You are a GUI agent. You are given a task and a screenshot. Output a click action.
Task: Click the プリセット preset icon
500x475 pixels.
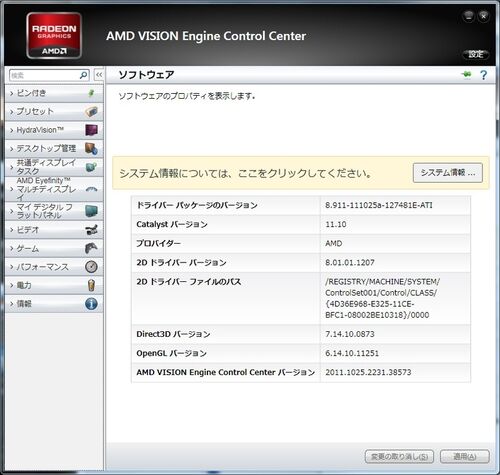tap(91, 111)
